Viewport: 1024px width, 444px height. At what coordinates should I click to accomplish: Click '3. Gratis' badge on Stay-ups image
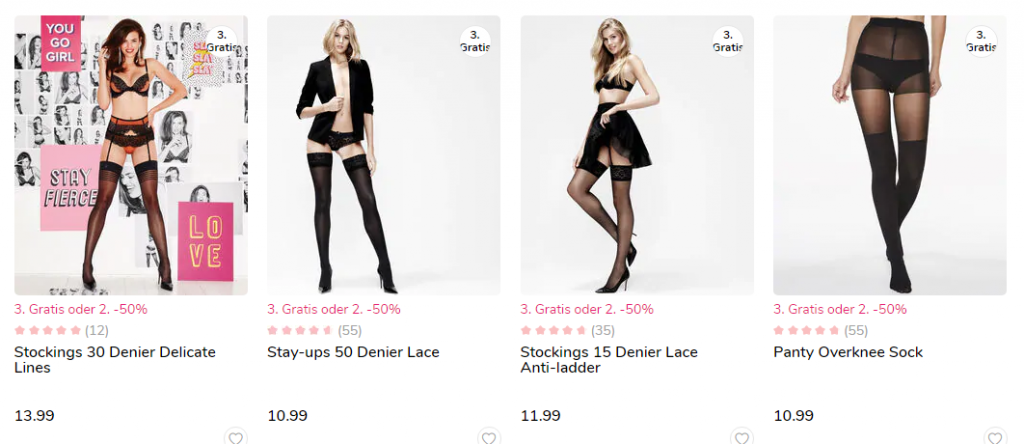pos(475,41)
